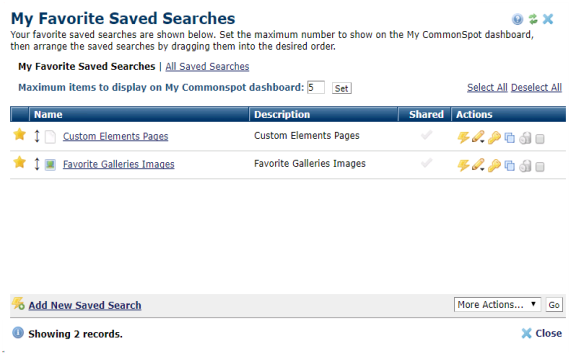Click Add New Saved Search link
Viewport: 576px width, 360px height.
pos(85,305)
